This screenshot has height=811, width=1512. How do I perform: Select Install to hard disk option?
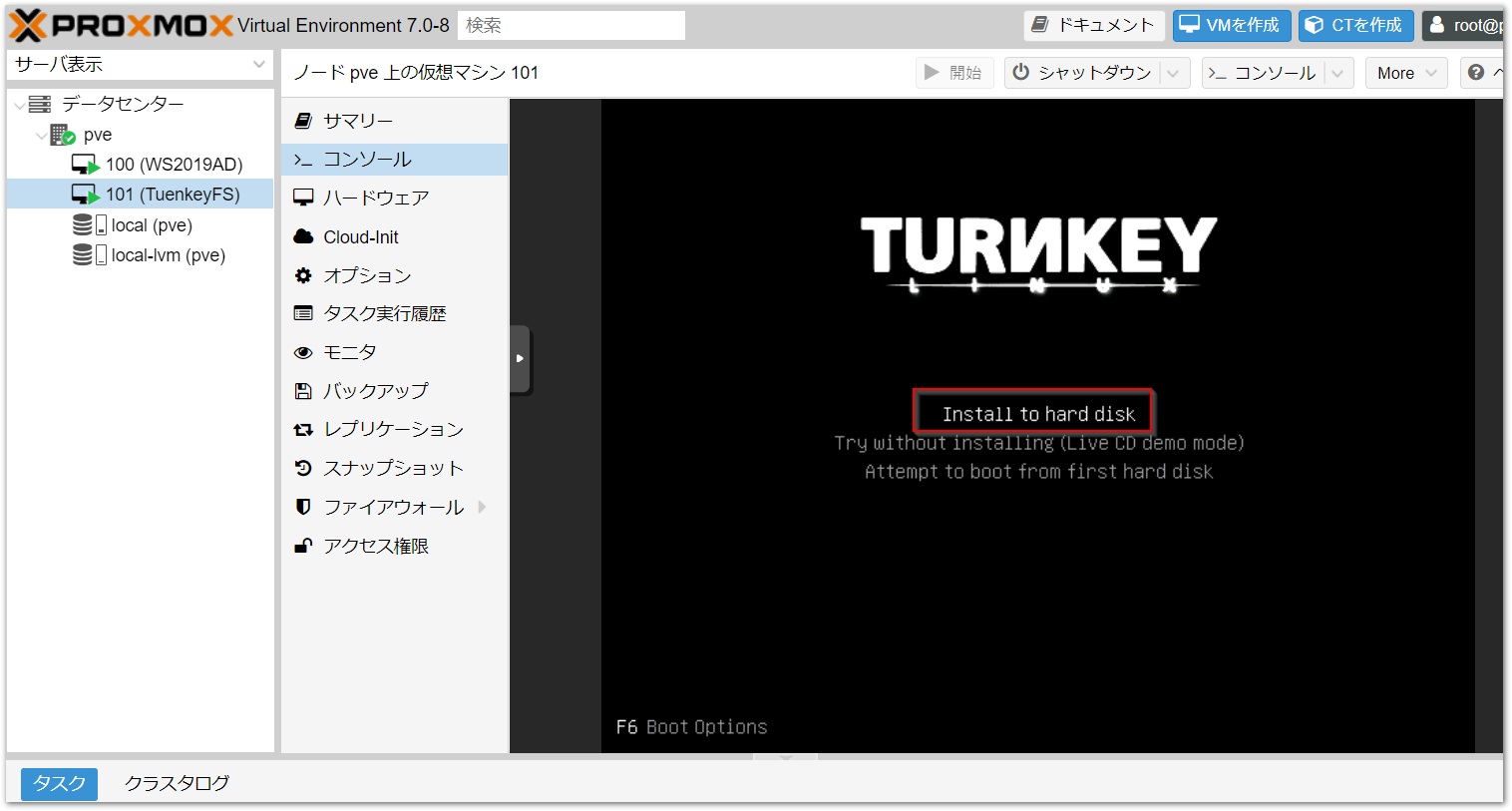pos(1038,414)
